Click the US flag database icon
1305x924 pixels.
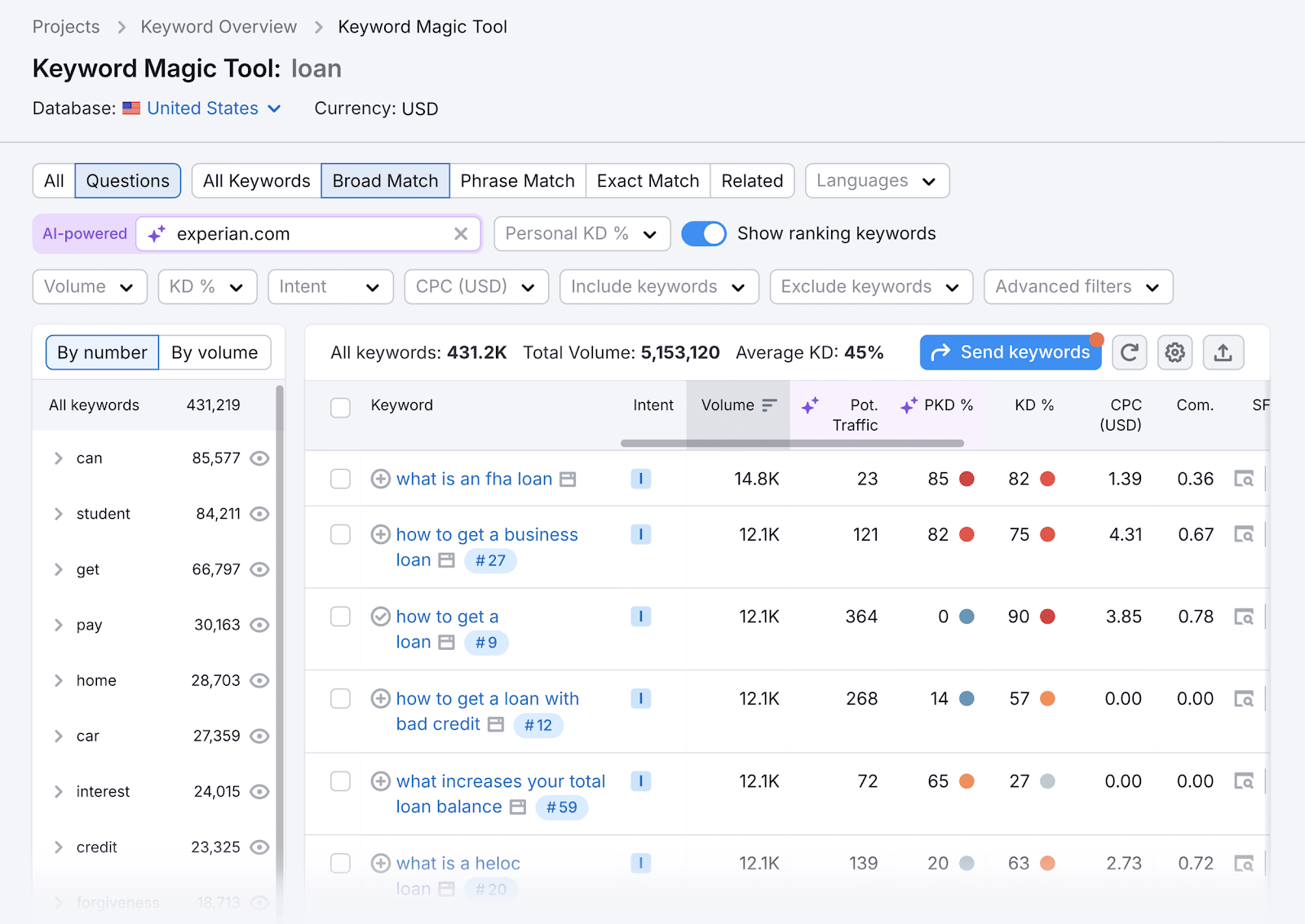pyautogui.click(x=131, y=108)
